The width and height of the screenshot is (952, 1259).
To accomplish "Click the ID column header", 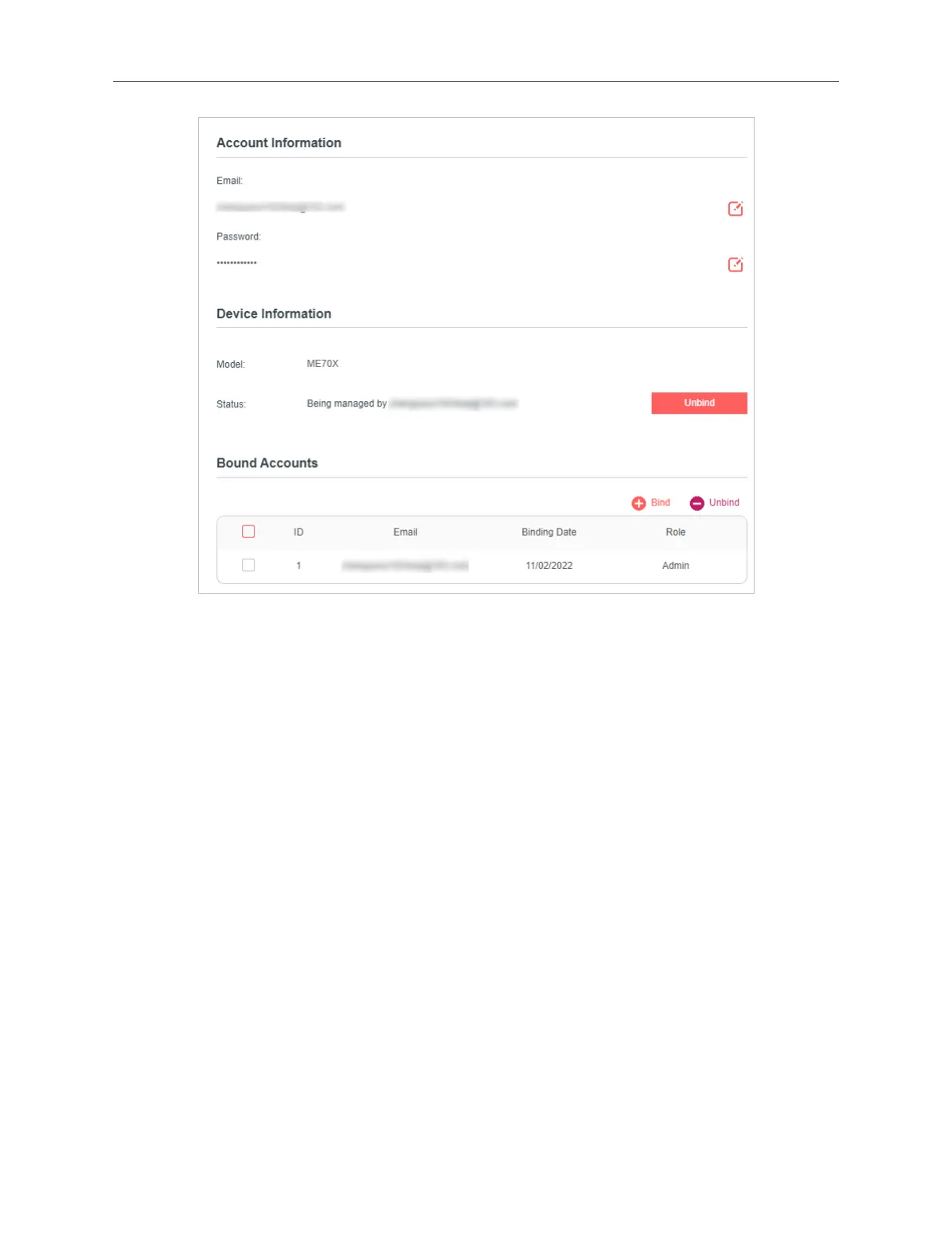I will pyautogui.click(x=298, y=532).
